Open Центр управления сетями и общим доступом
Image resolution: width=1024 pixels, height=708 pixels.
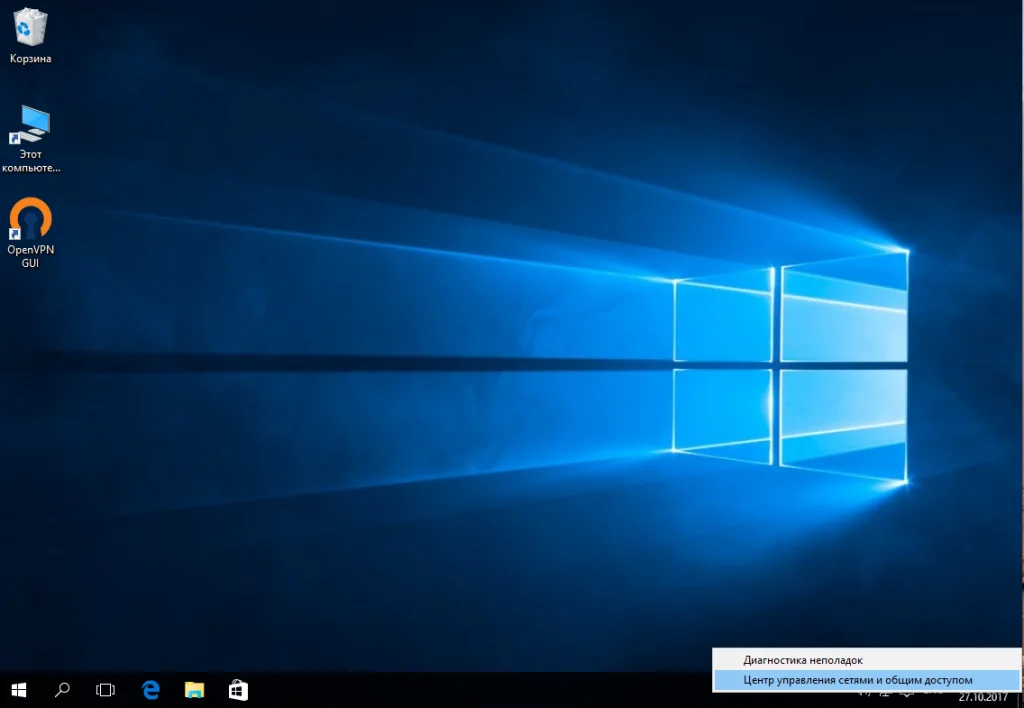click(x=867, y=680)
